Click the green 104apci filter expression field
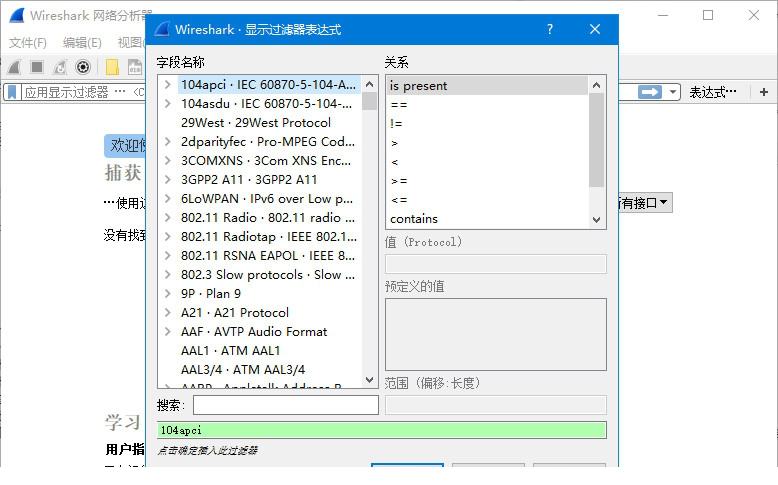The height and width of the screenshot is (485, 778). [382, 430]
